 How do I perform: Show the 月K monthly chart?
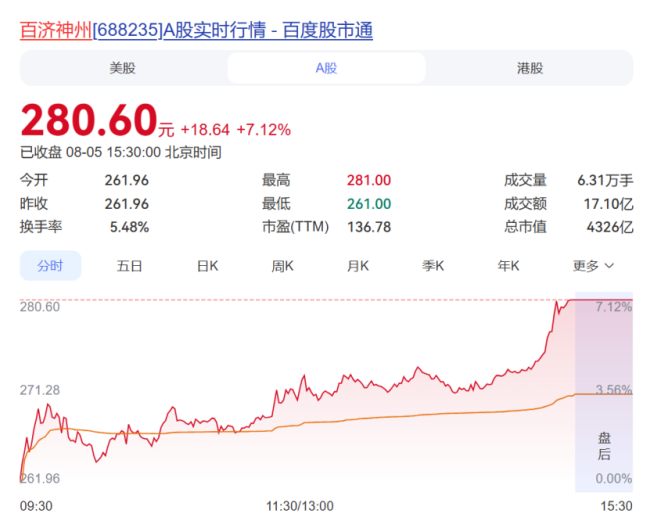[358, 266]
